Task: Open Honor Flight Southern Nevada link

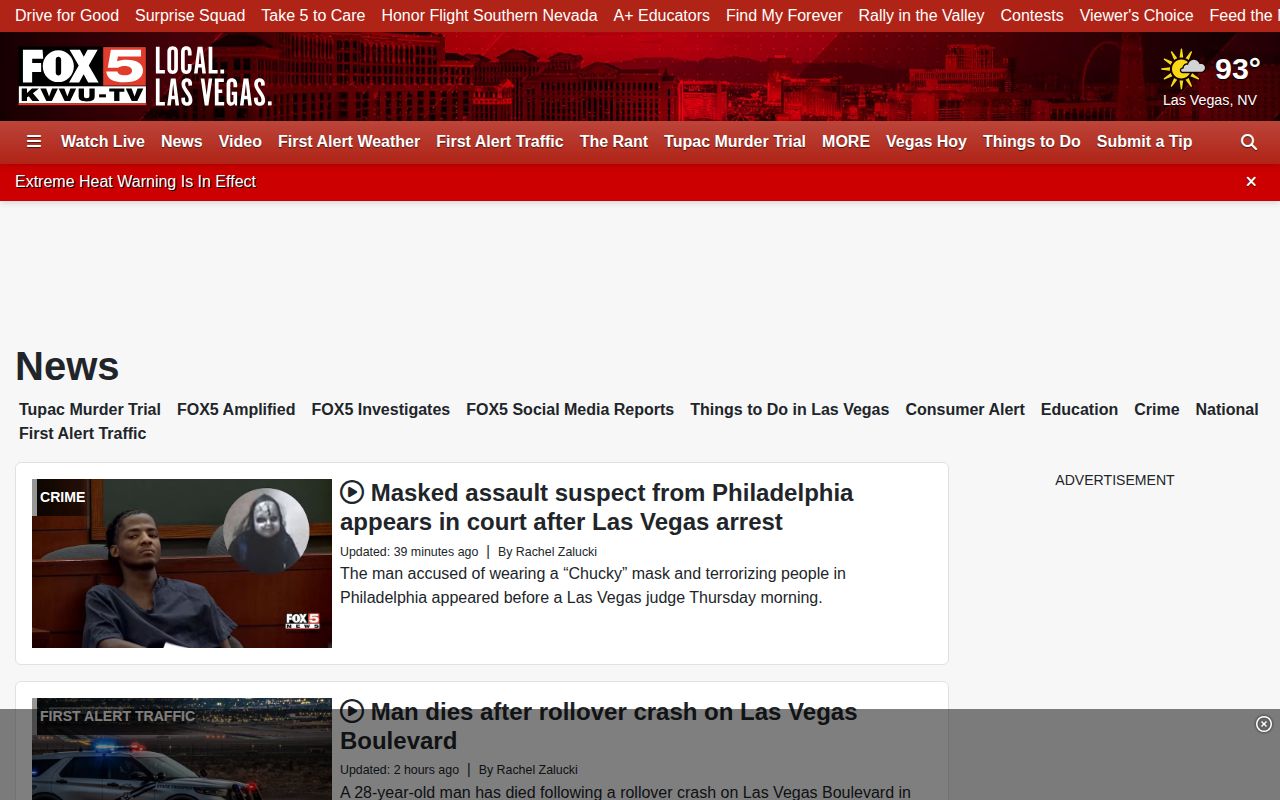Action: [489, 16]
